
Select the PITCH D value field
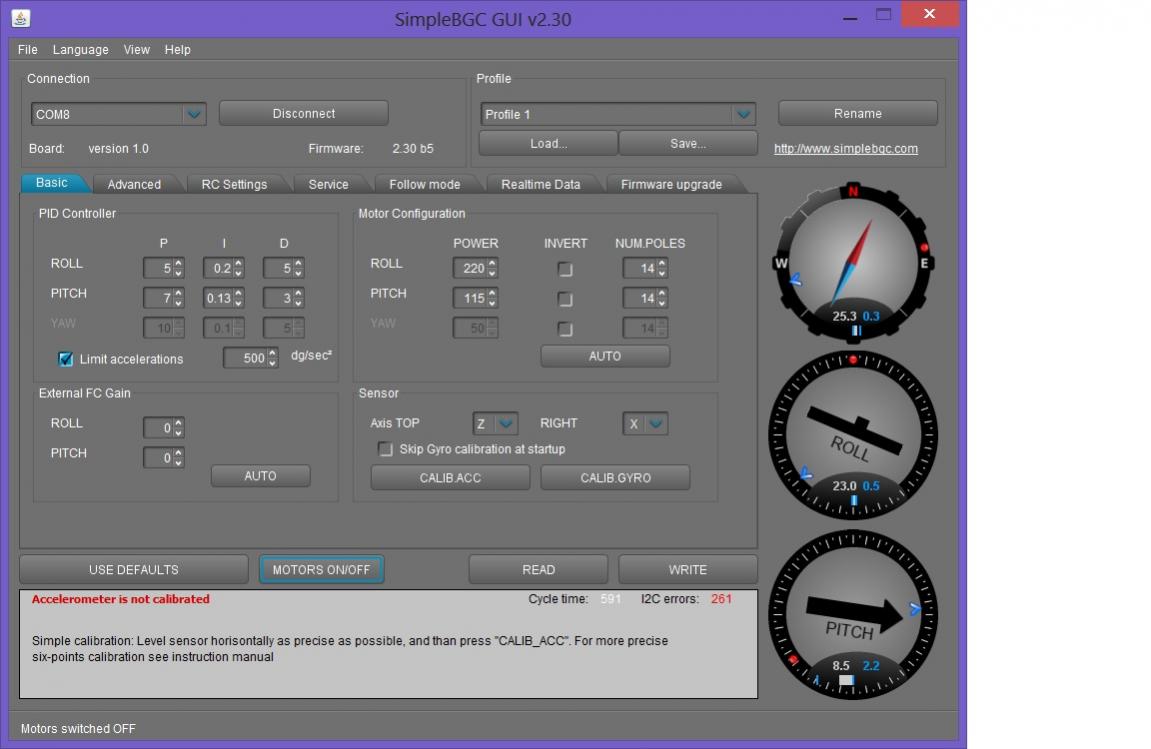point(278,298)
